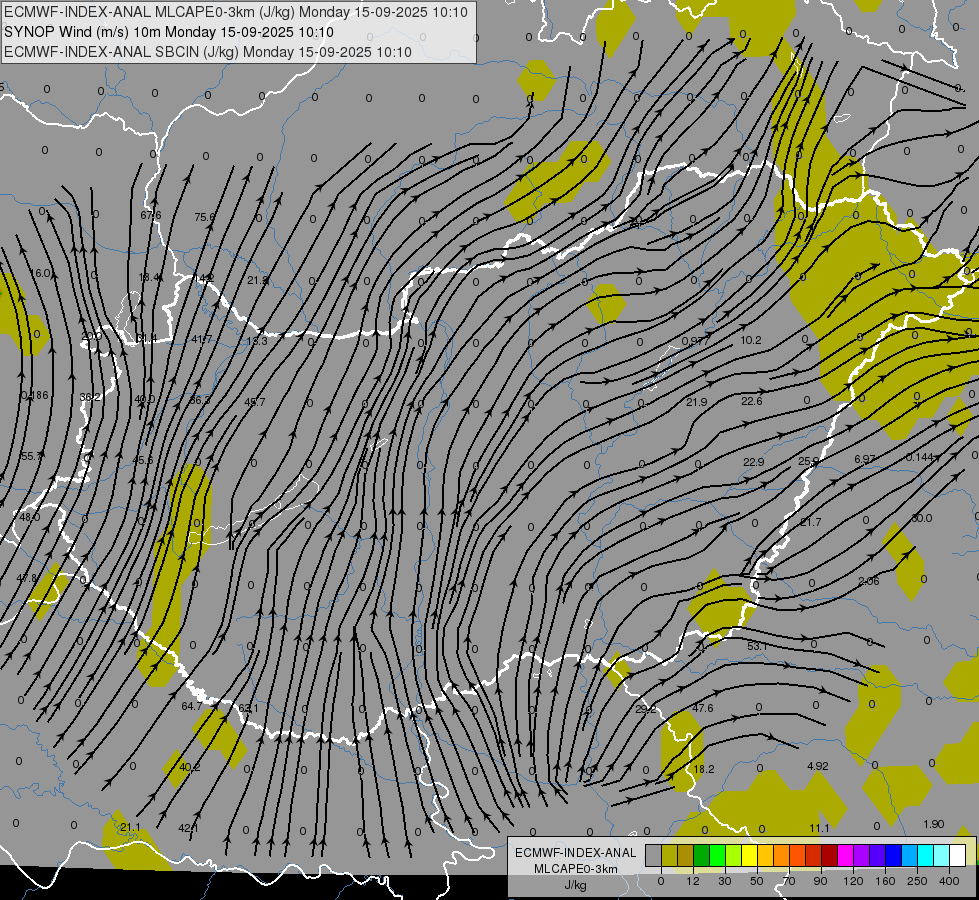Click the pure yellow legend swatch
979x900 pixels.
point(750,855)
